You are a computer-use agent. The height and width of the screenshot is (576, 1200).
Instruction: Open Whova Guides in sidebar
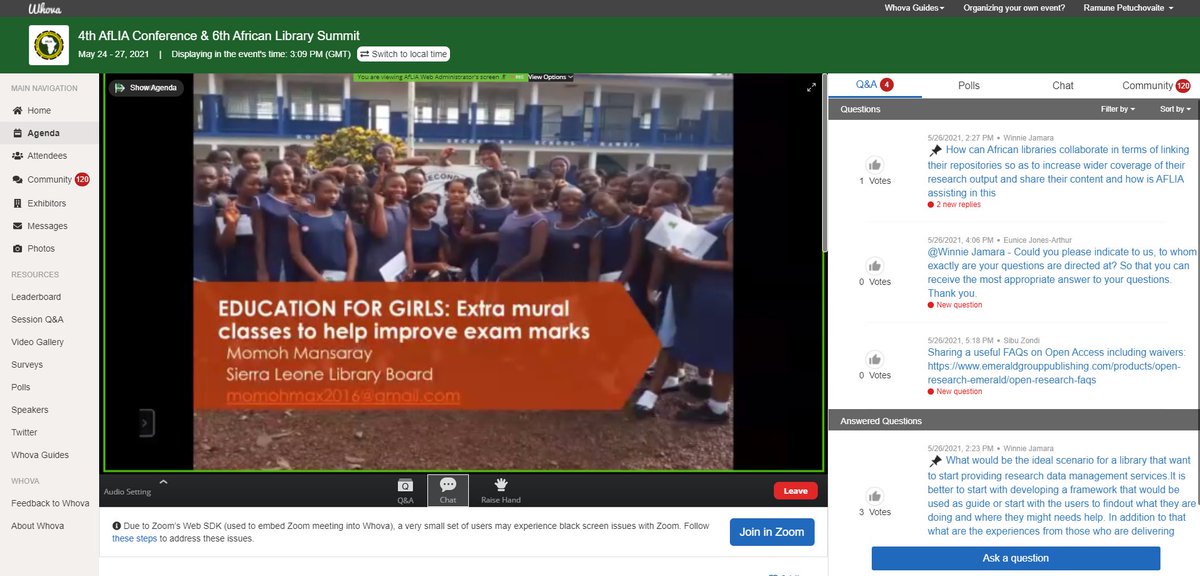point(40,455)
